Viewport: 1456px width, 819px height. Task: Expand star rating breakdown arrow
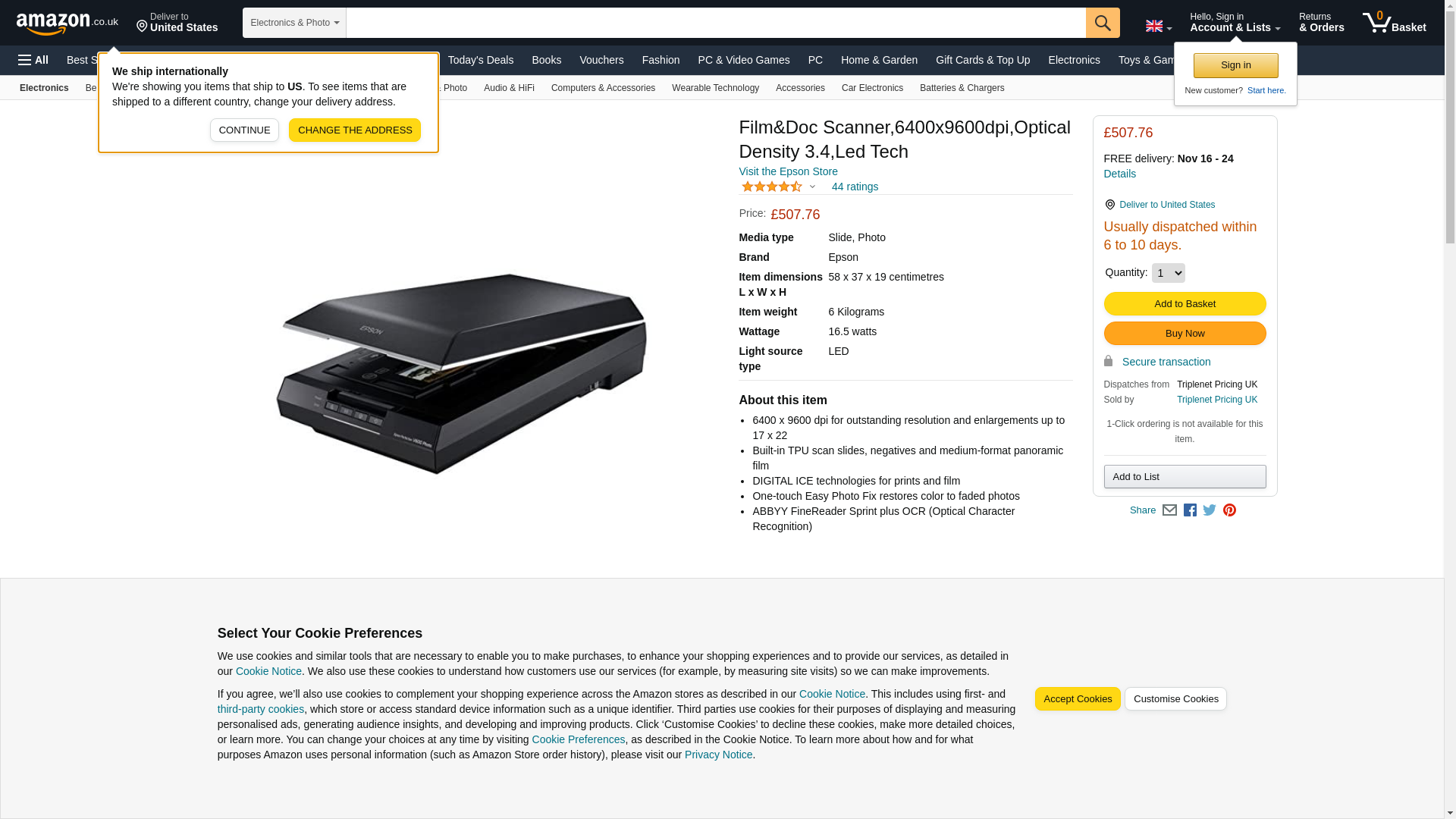(x=812, y=187)
